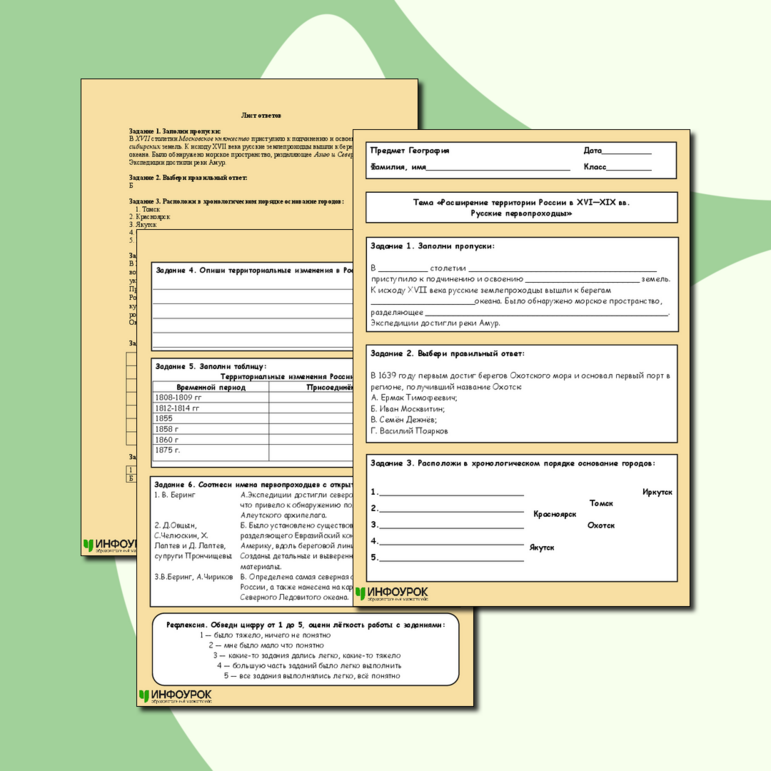Click the Дата blank field
The width and height of the screenshot is (771, 771).
pos(628,152)
